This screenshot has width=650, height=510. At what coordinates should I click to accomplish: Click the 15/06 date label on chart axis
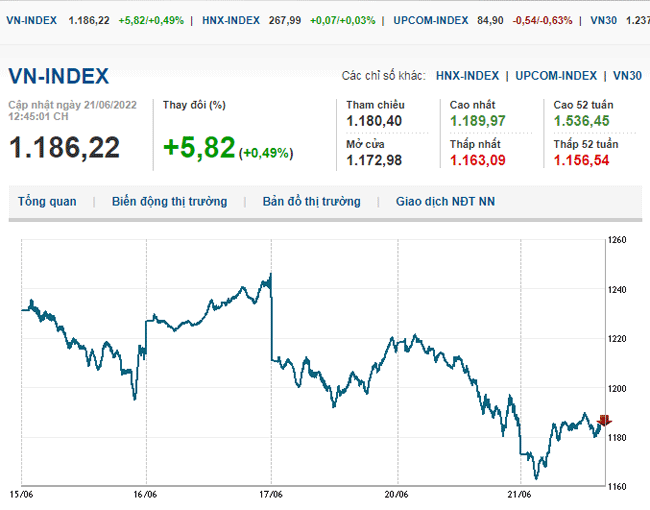[22, 494]
